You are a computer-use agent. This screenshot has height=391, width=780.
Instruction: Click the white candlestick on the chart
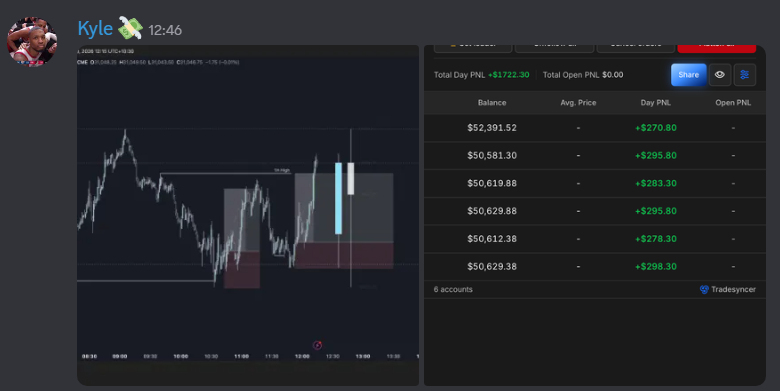pos(351,178)
